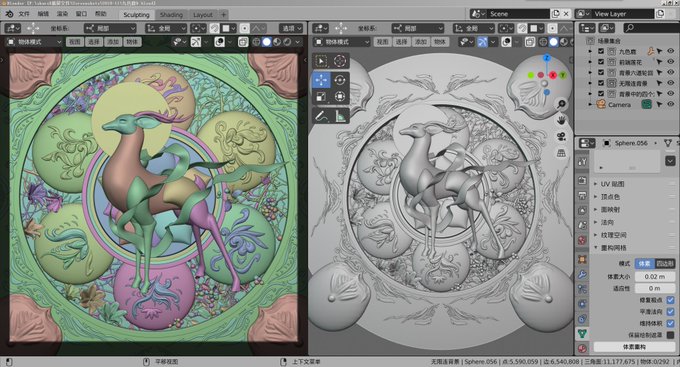Viewport: 680px width, 367px height.
Task: Open left viewport pivot/snapping 全局 dropdown
Action: (167, 29)
